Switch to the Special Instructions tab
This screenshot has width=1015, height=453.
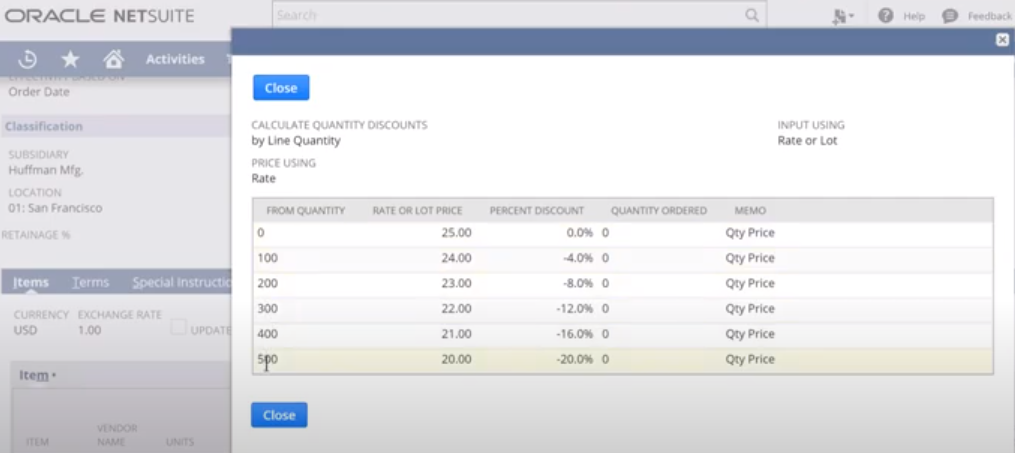(182, 282)
